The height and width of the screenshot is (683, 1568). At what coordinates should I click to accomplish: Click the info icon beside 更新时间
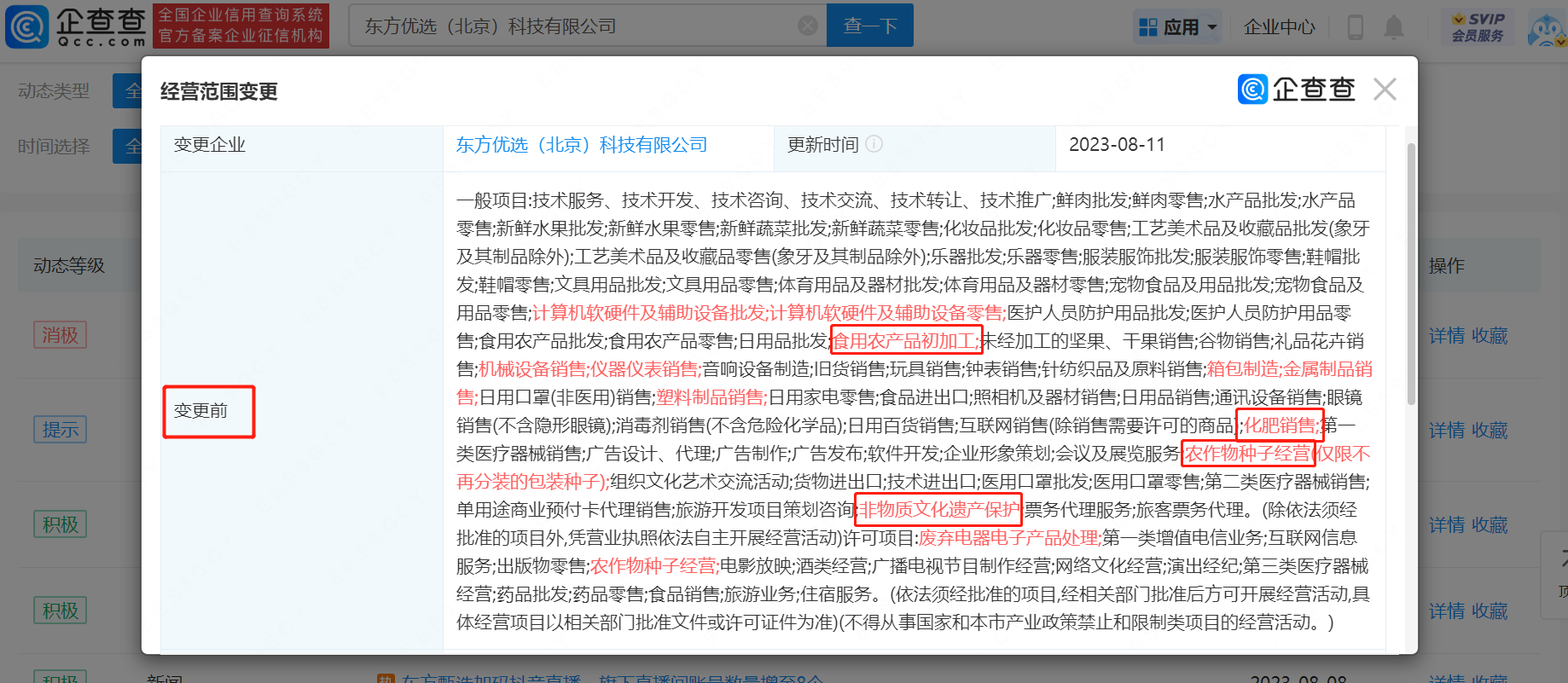pyautogui.click(x=874, y=144)
